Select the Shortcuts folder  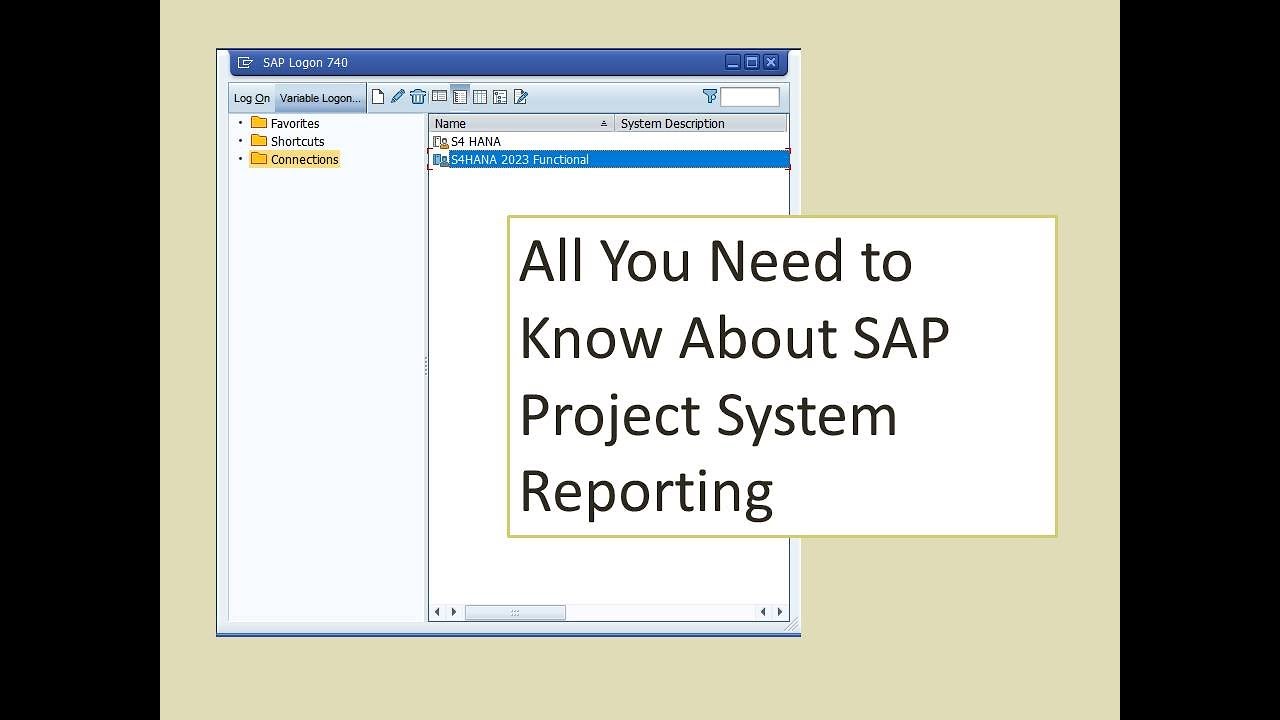(287, 141)
